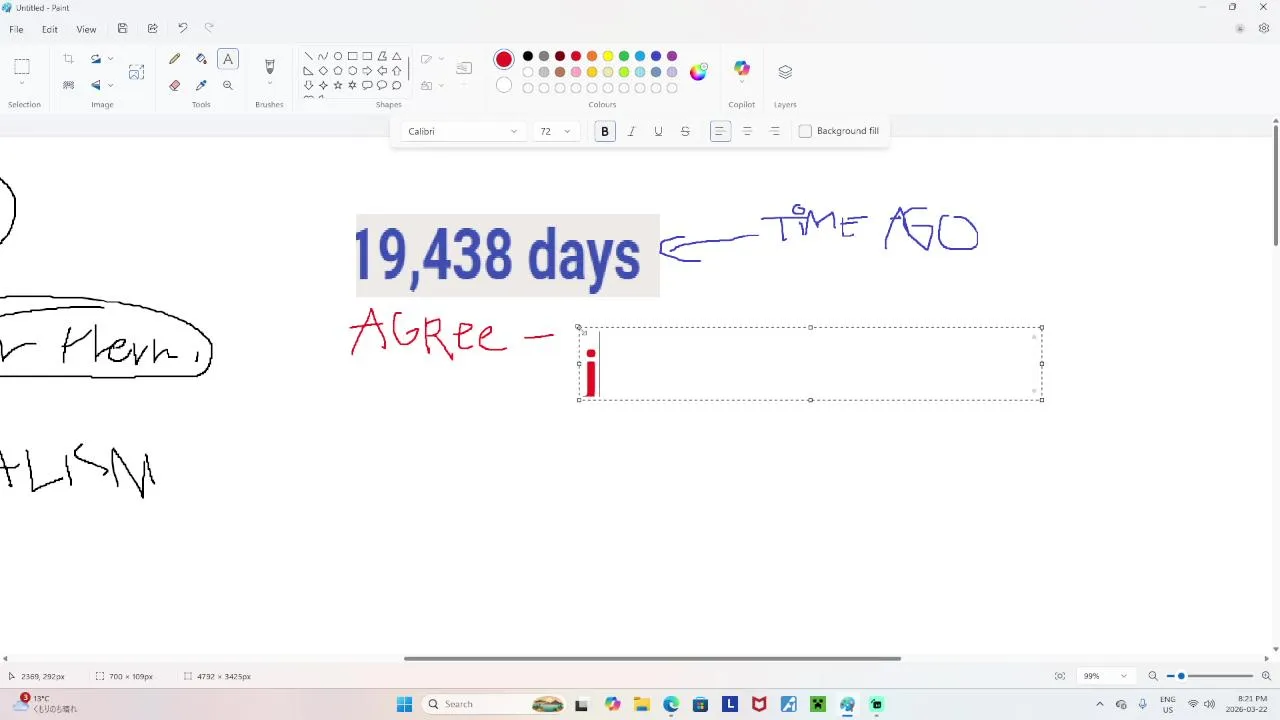Select the Brushes tool icon

[x=269, y=67]
